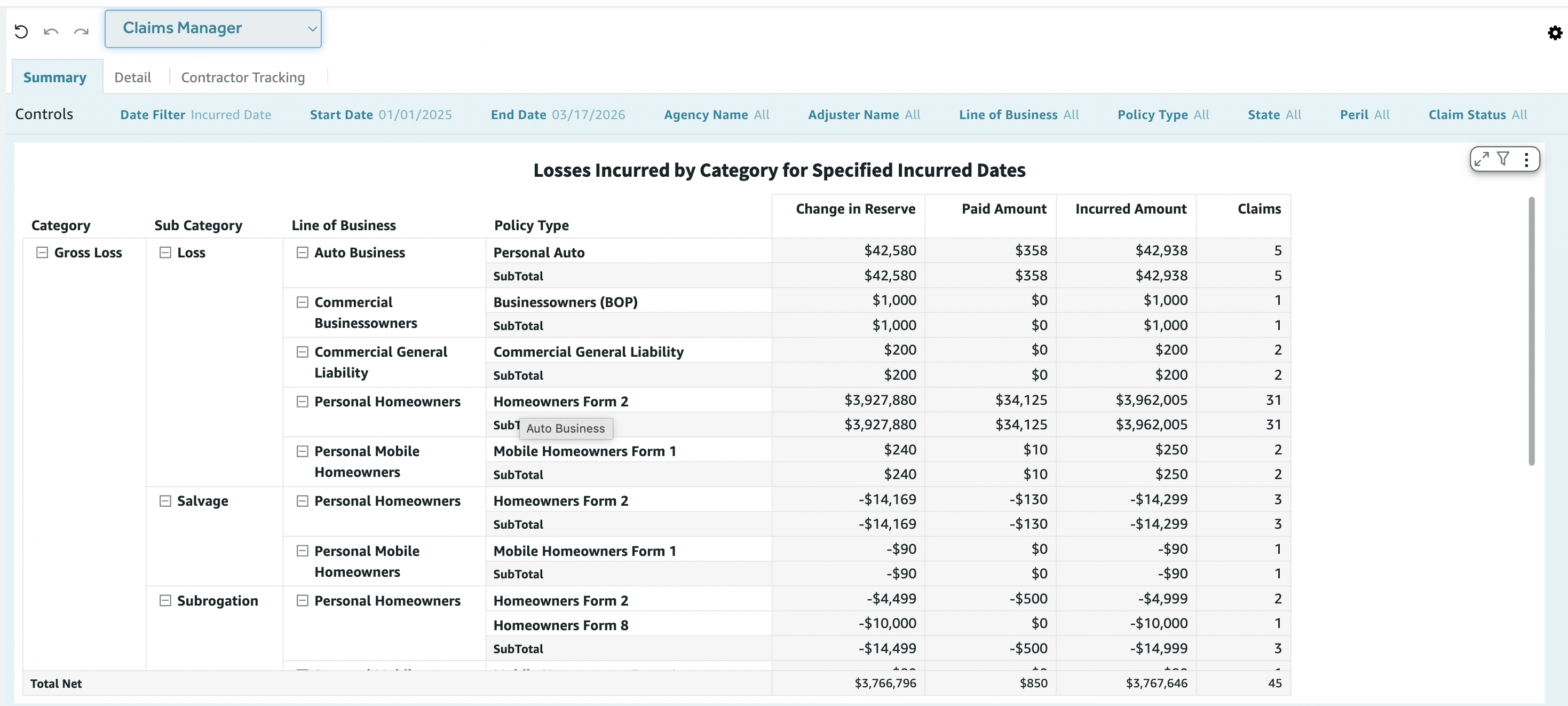Collapse the Gross Loss category
The height and width of the screenshot is (706, 1568).
[42, 252]
